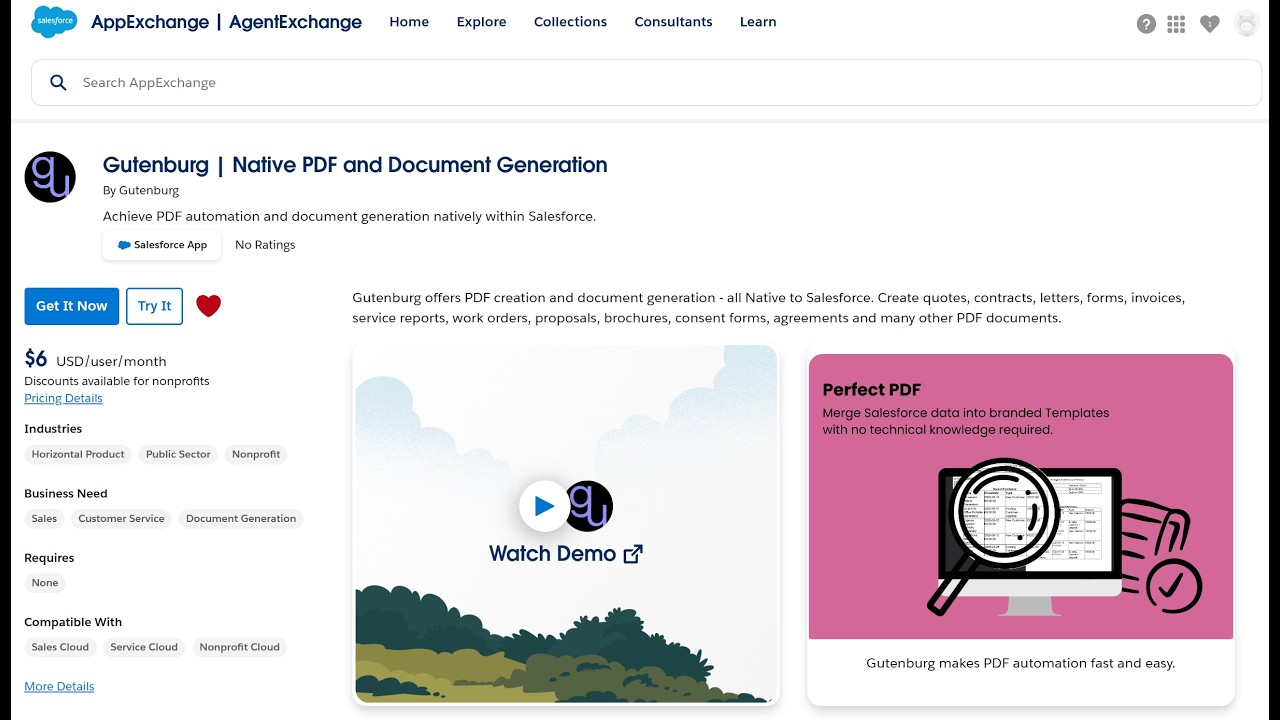
Task: Play the demo video
Action: pos(544,506)
